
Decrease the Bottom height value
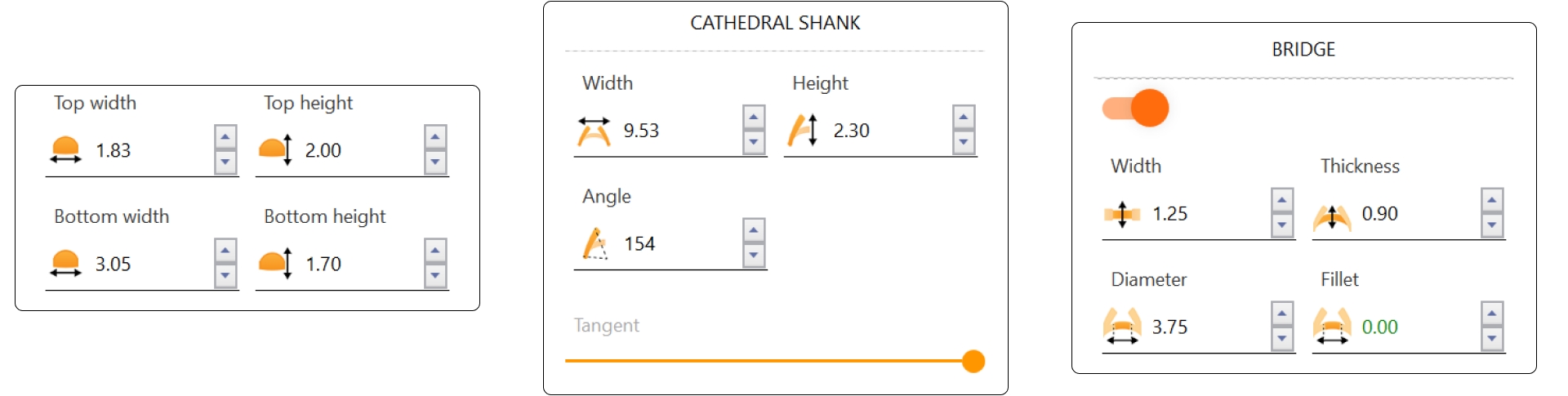(435, 276)
